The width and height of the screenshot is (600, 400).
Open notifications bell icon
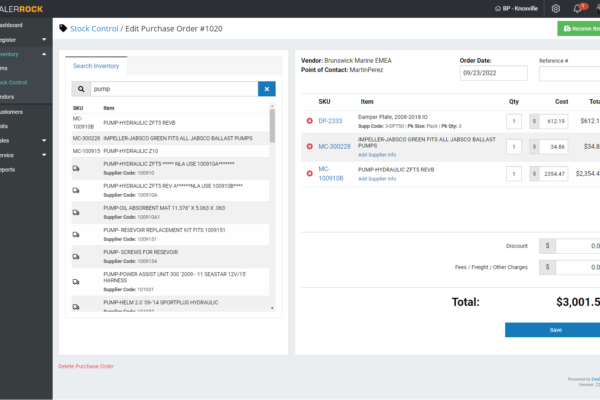click(577, 8)
